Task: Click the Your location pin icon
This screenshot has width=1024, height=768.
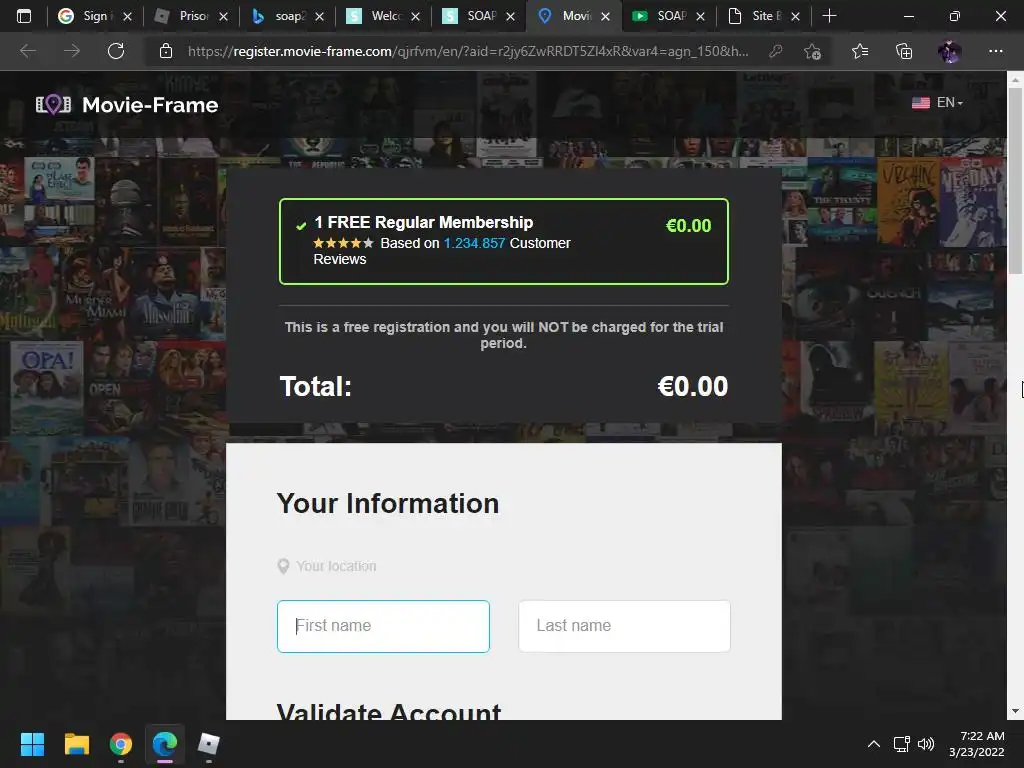Action: tap(283, 566)
